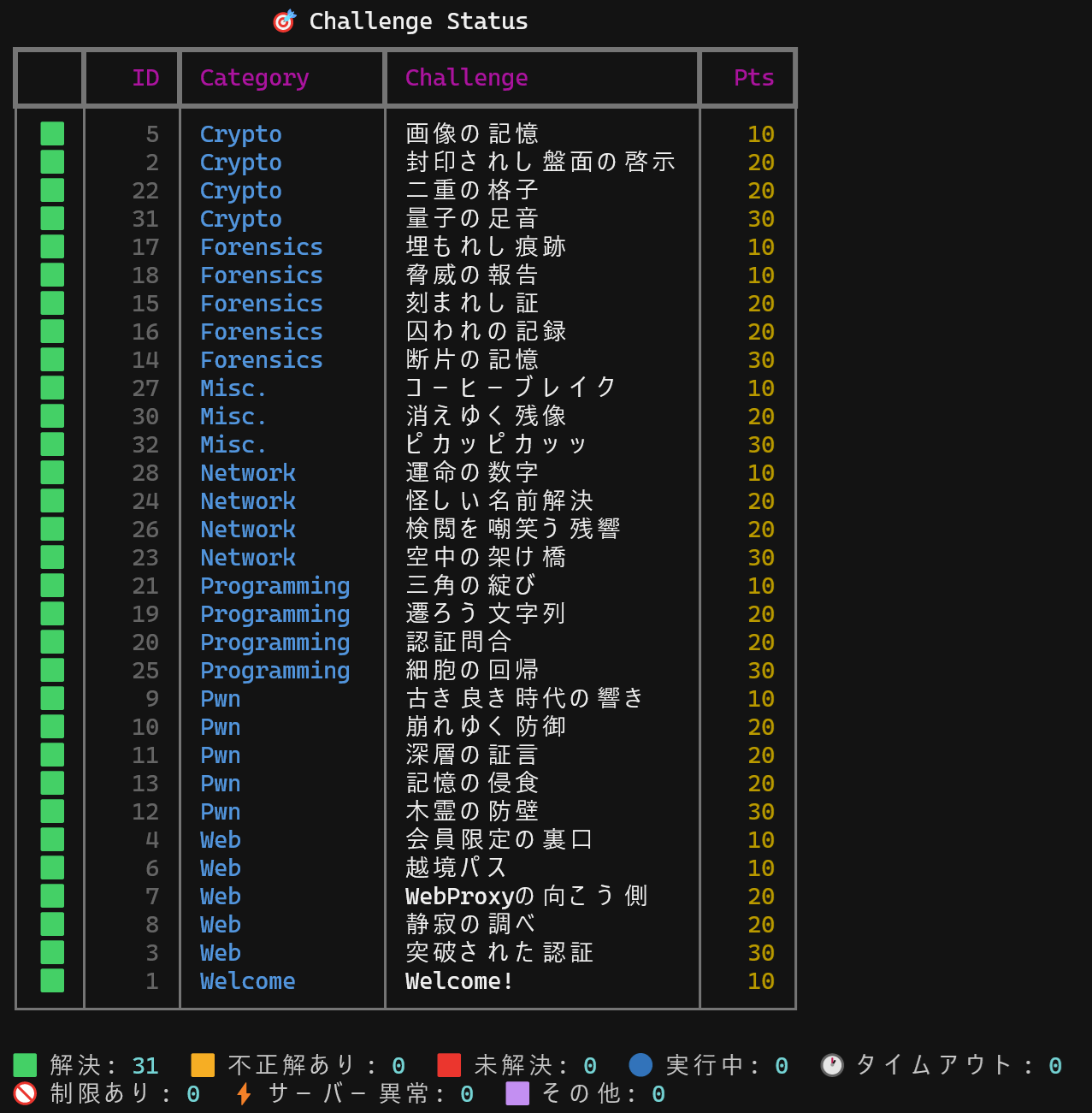Viewport: 1092px width, 1113px height.
Task: Select challenge name 怪しい名前解決
Action: click(x=500, y=500)
